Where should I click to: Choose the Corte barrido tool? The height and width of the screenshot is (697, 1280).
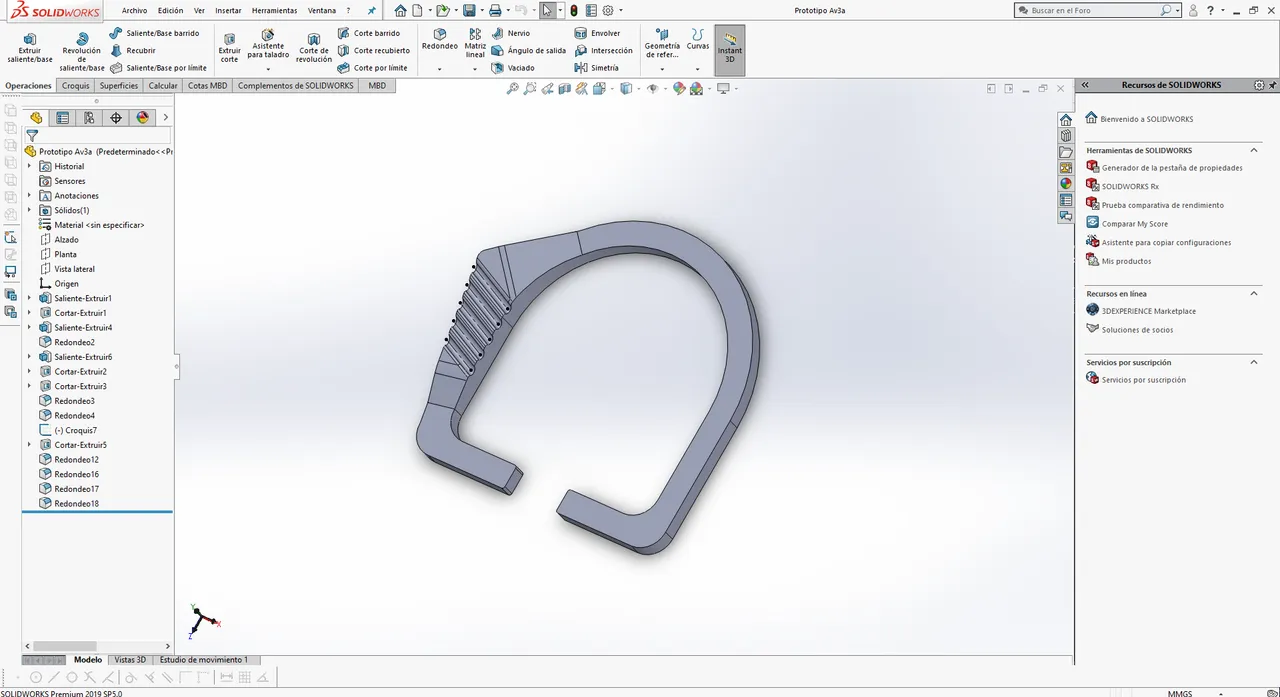click(369, 33)
